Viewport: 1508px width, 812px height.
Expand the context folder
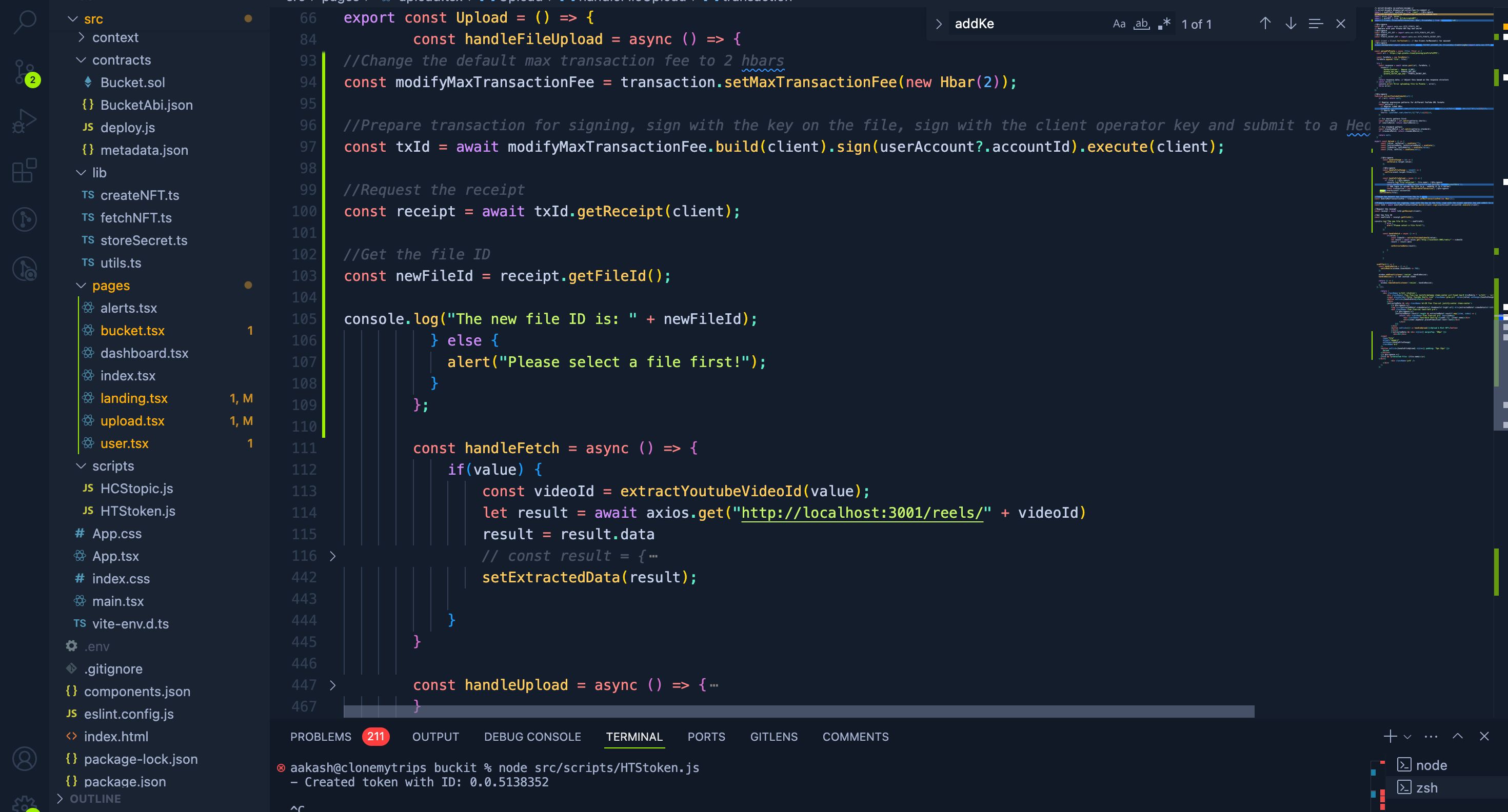tap(81, 37)
